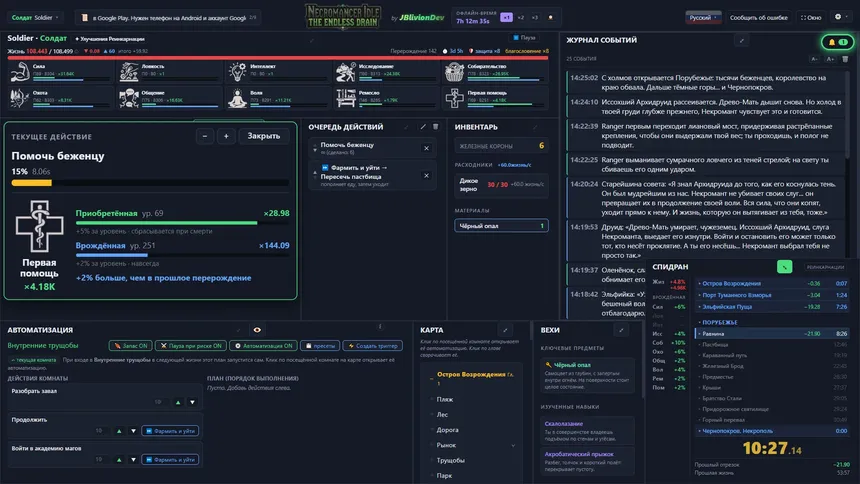Decrease event log font size A-

[x=814, y=59]
